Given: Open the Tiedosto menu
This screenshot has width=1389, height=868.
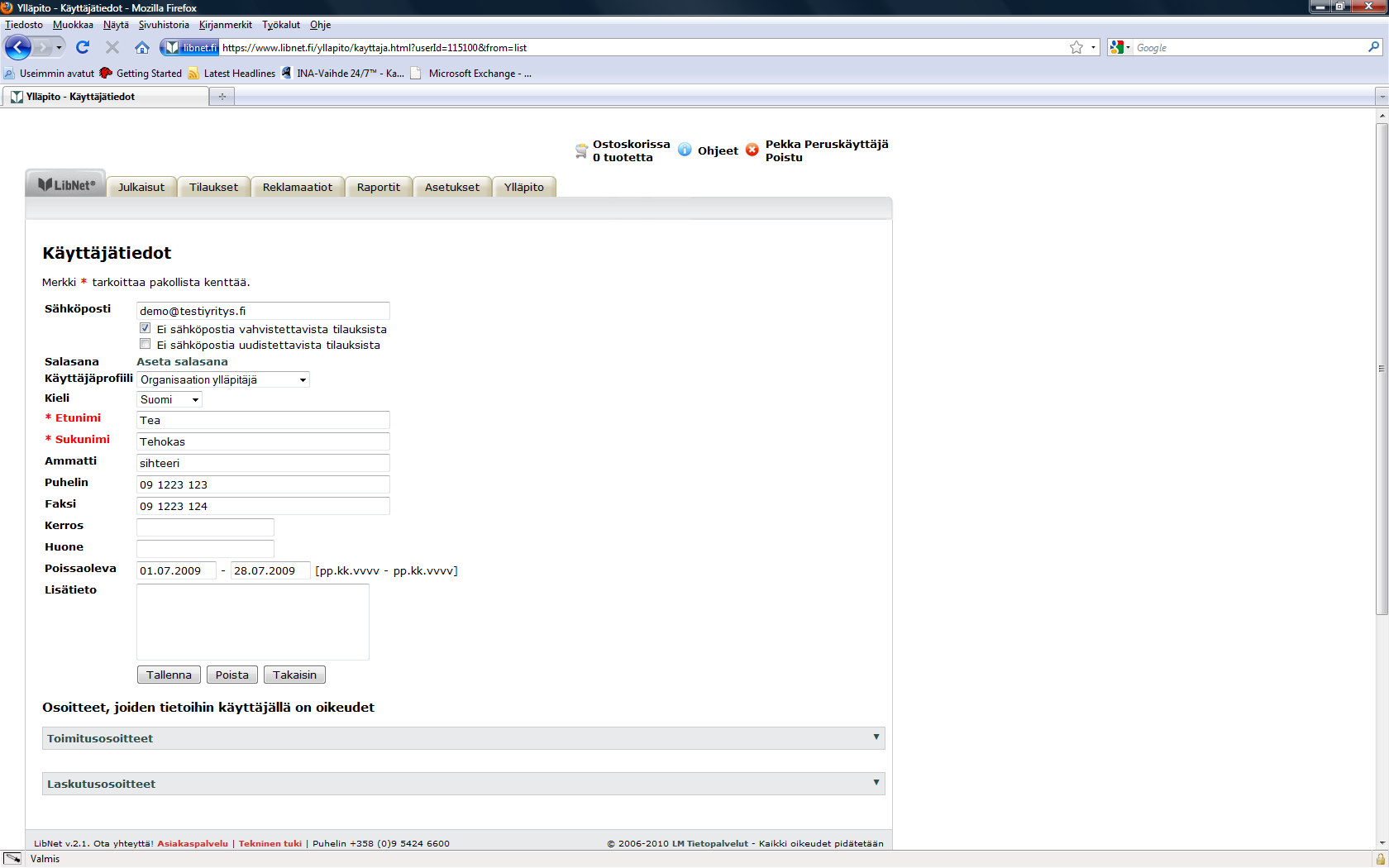Looking at the screenshot, I should coord(24,25).
